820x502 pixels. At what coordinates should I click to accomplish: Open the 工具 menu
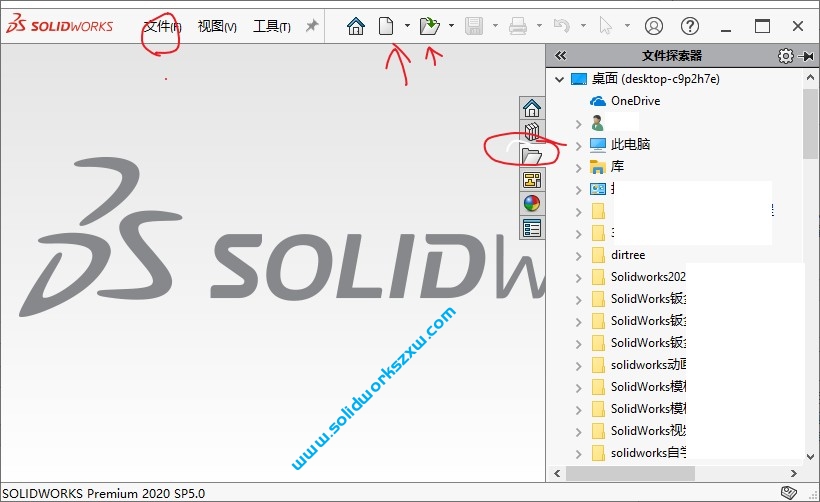coord(271,26)
